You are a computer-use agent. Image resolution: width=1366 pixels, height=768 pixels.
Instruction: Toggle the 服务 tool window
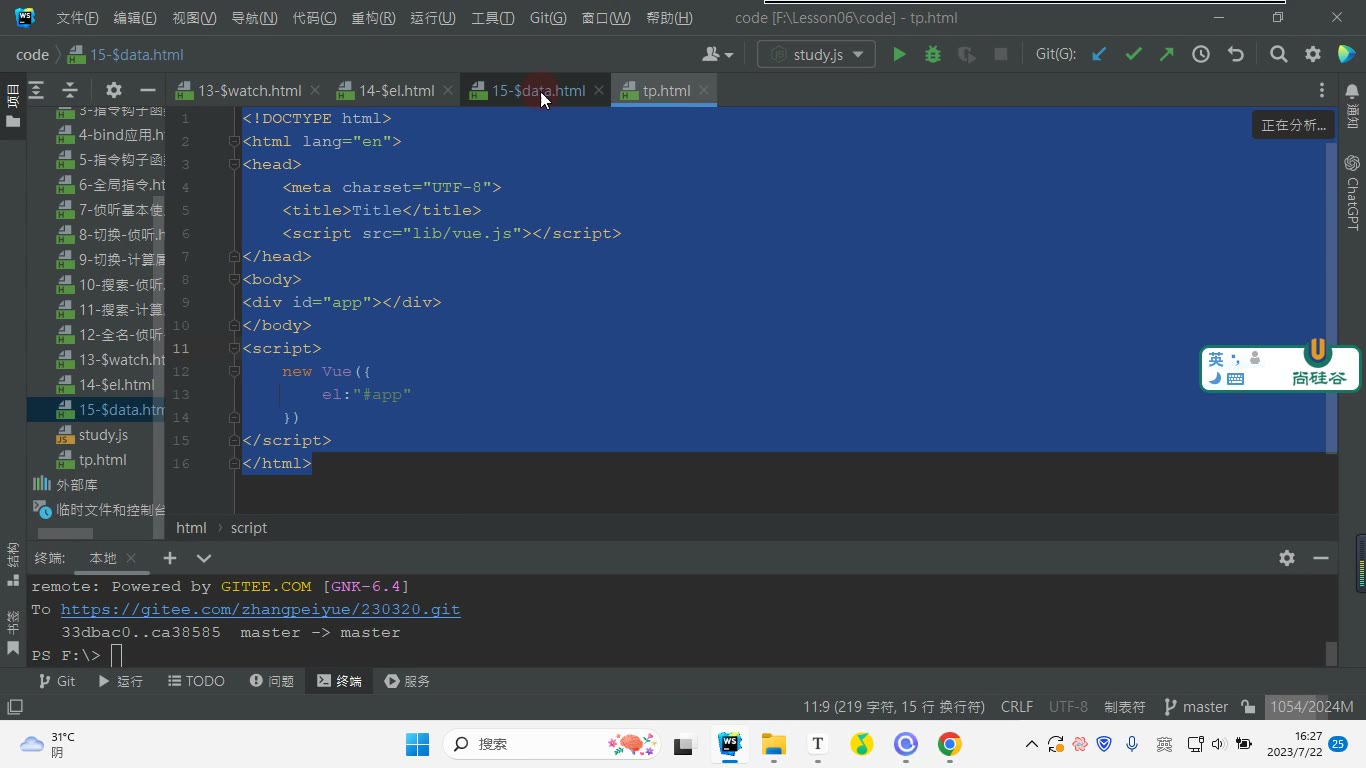[x=407, y=681]
